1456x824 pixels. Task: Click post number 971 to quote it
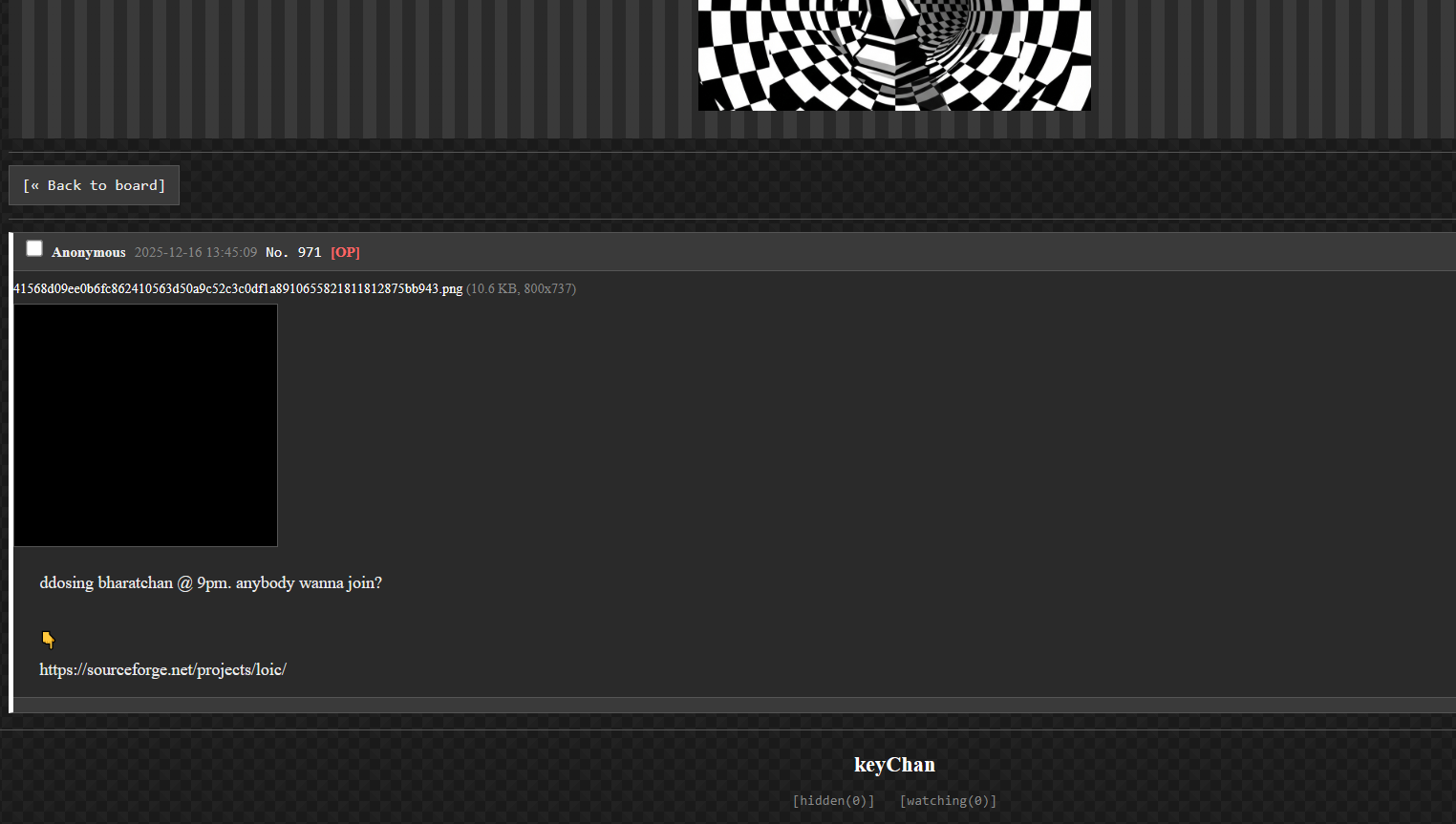tap(310, 252)
